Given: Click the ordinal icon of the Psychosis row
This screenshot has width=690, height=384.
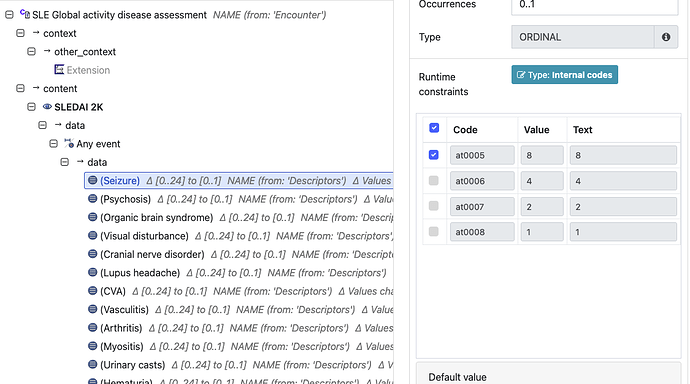Looking at the screenshot, I should (x=92, y=198).
